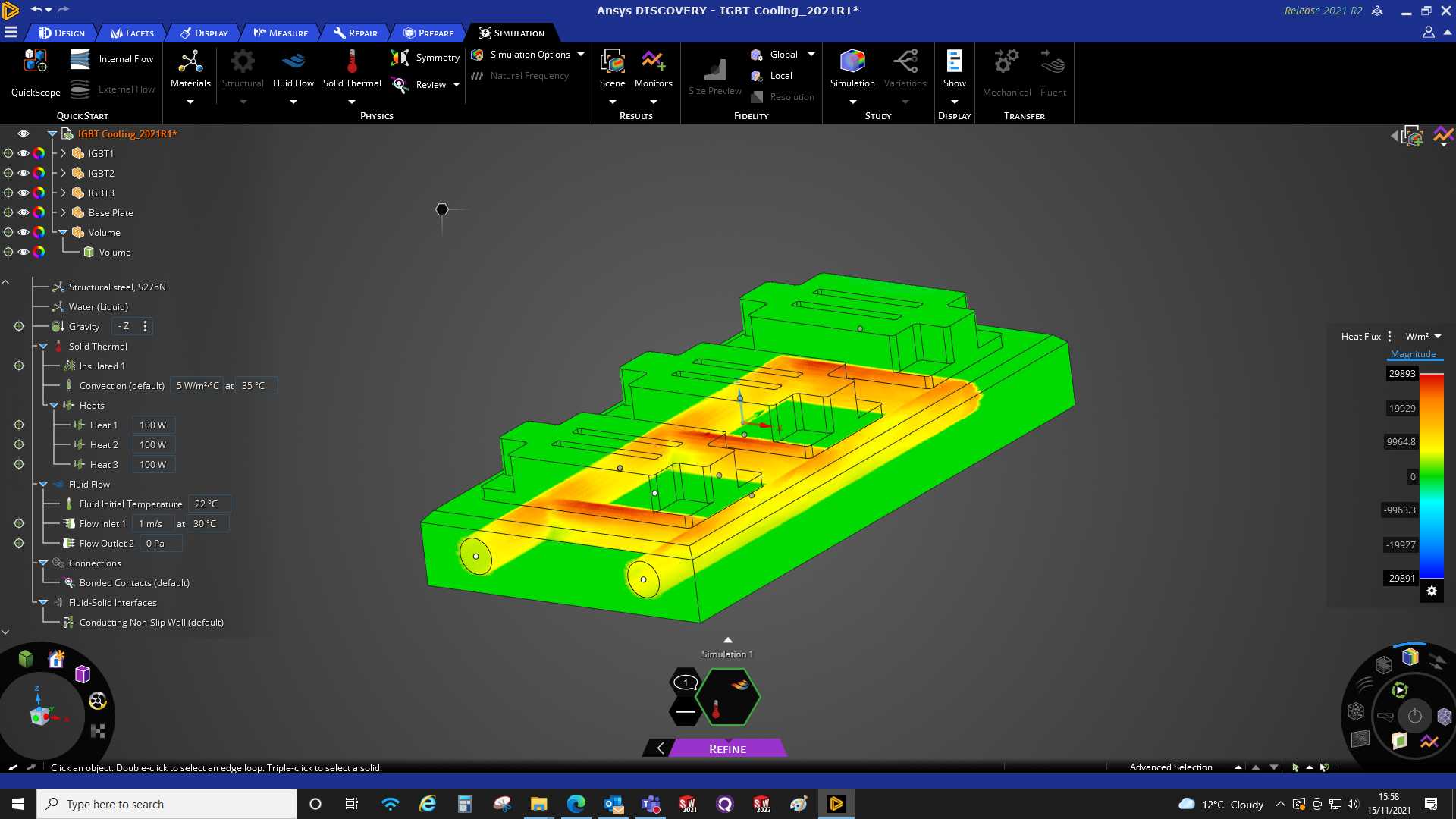Image resolution: width=1456 pixels, height=819 pixels.
Task: Click Gravity options three-dot menu
Action: tap(145, 326)
